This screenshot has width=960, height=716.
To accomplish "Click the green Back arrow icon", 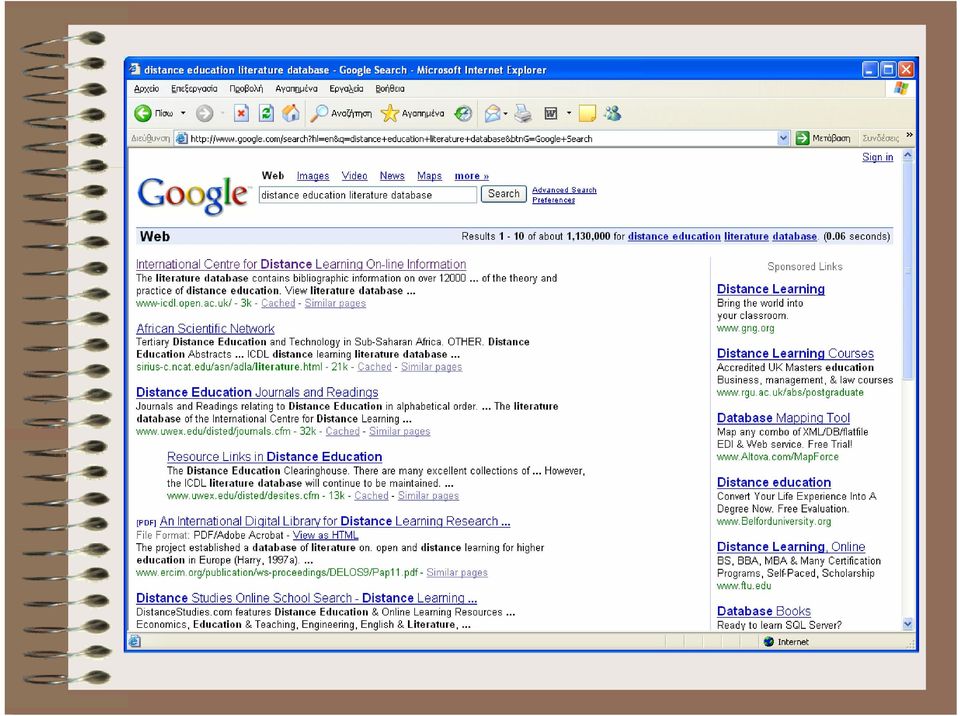I will pos(143,113).
